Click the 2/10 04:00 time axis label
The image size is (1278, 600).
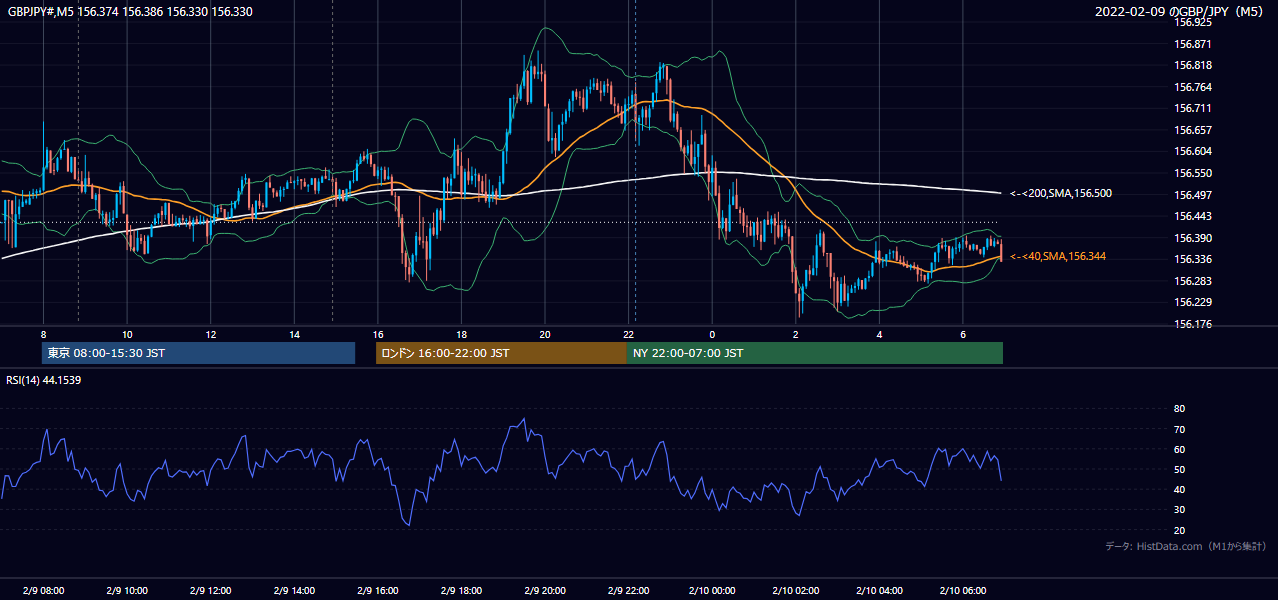click(x=879, y=590)
